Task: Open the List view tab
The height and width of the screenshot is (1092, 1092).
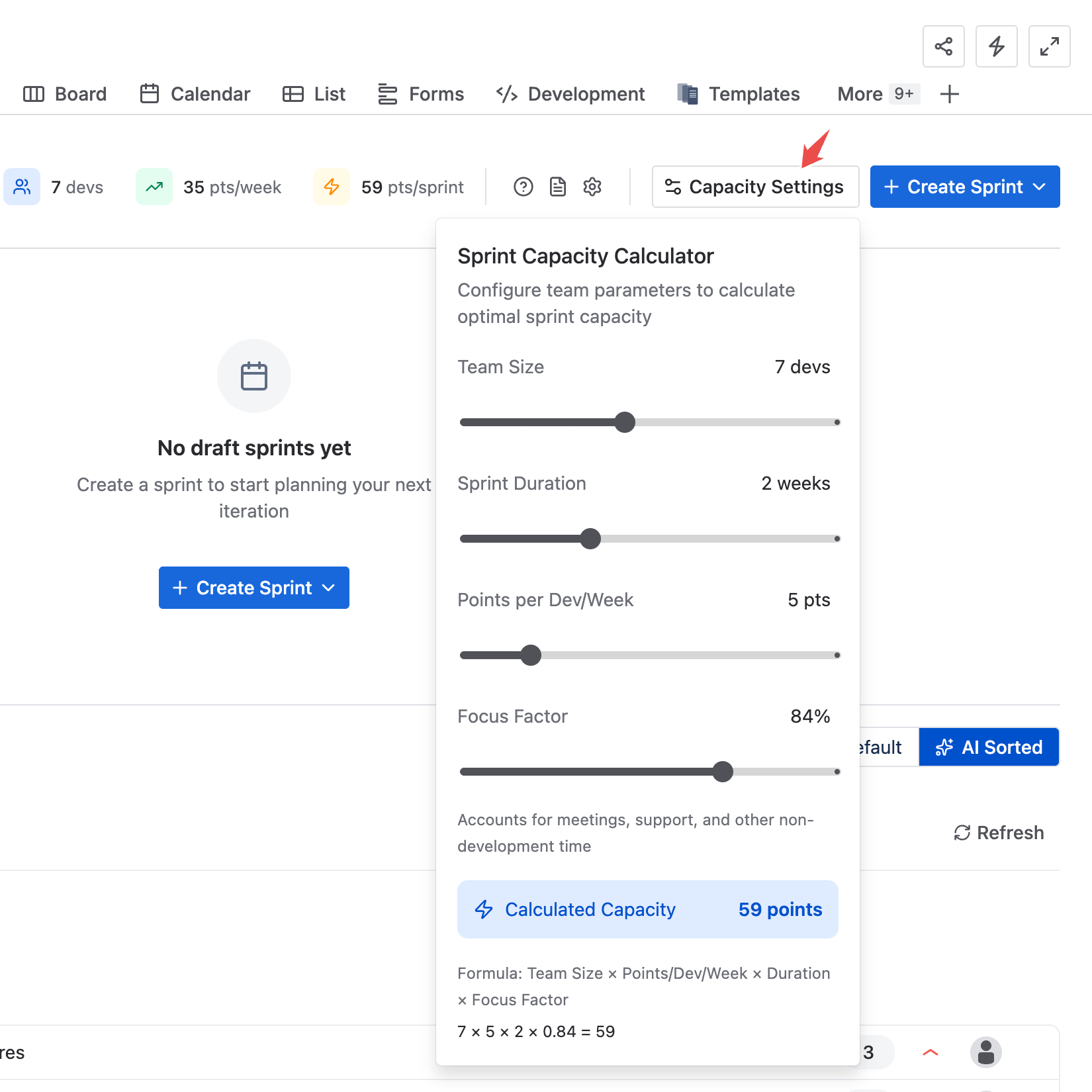Action: (x=314, y=94)
